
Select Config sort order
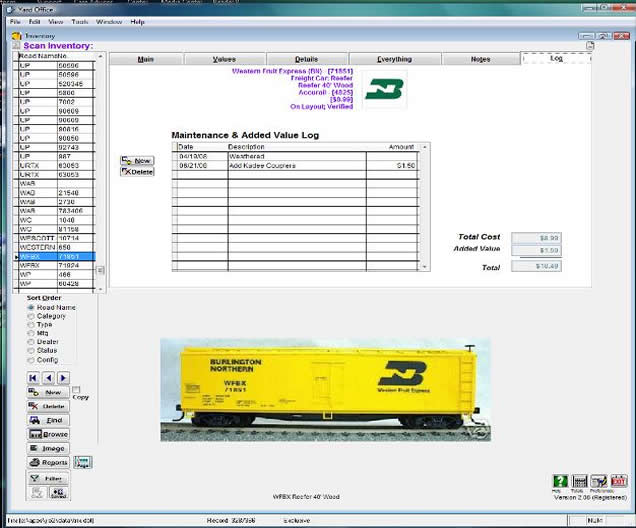tap(31, 360)
